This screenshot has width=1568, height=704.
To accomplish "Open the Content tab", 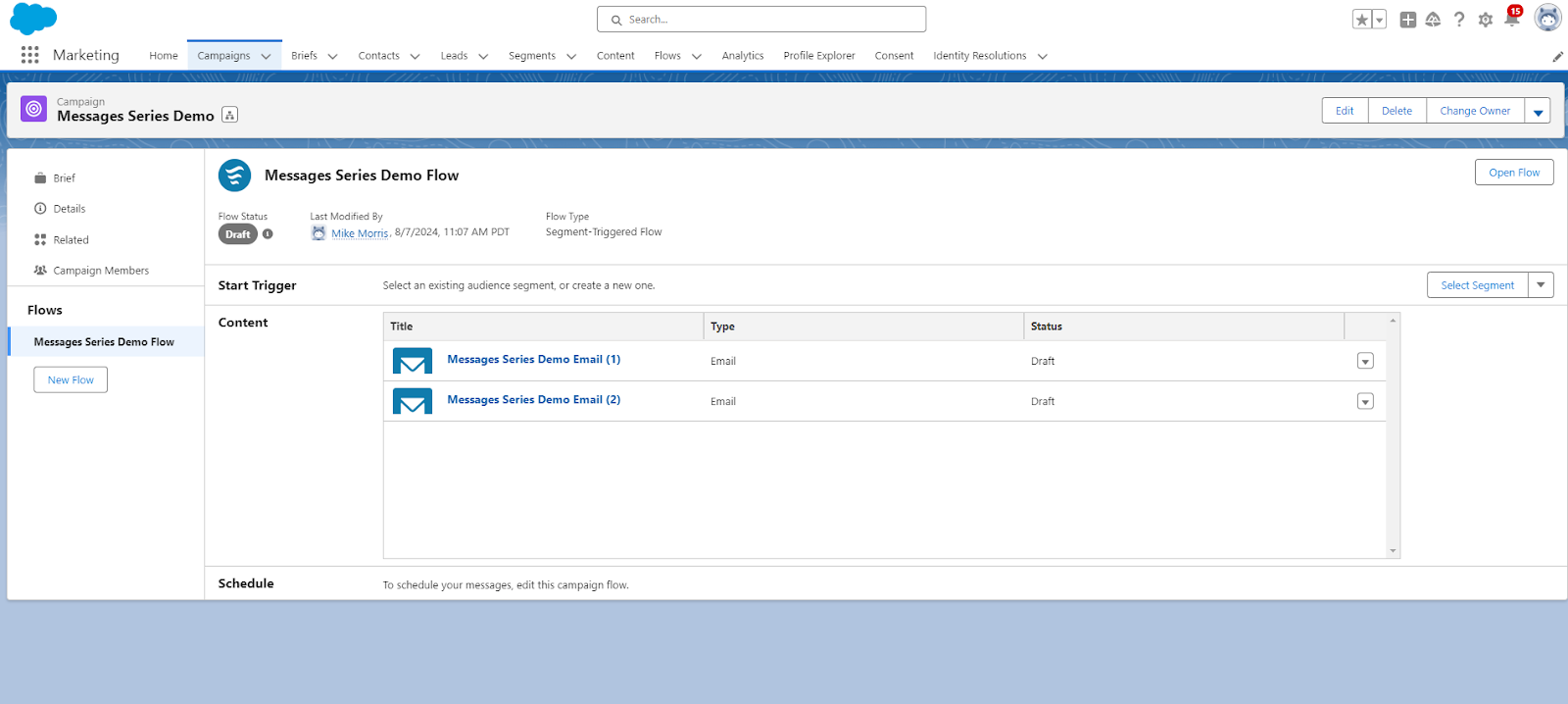I will 615,56.
